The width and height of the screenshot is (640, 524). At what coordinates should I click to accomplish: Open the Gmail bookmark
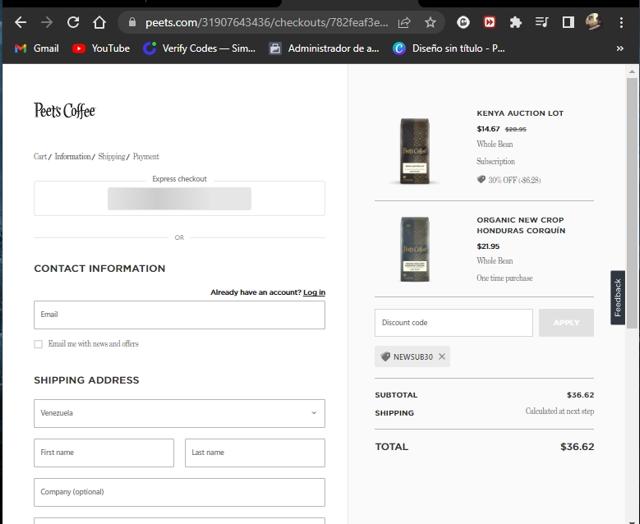[x=37, y=49]
